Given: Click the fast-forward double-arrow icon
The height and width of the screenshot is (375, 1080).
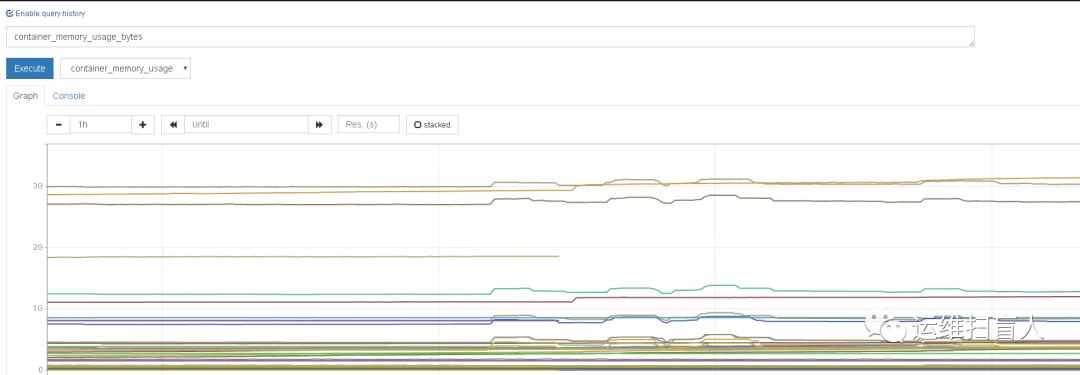Looking at the screenshot, I should [320, 125].
